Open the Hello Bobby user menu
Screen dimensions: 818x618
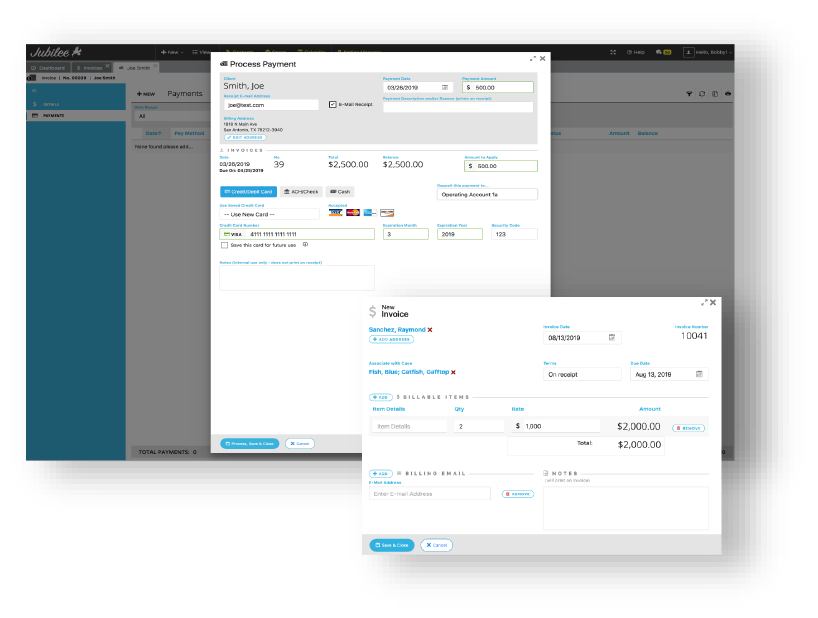(707, 52)
